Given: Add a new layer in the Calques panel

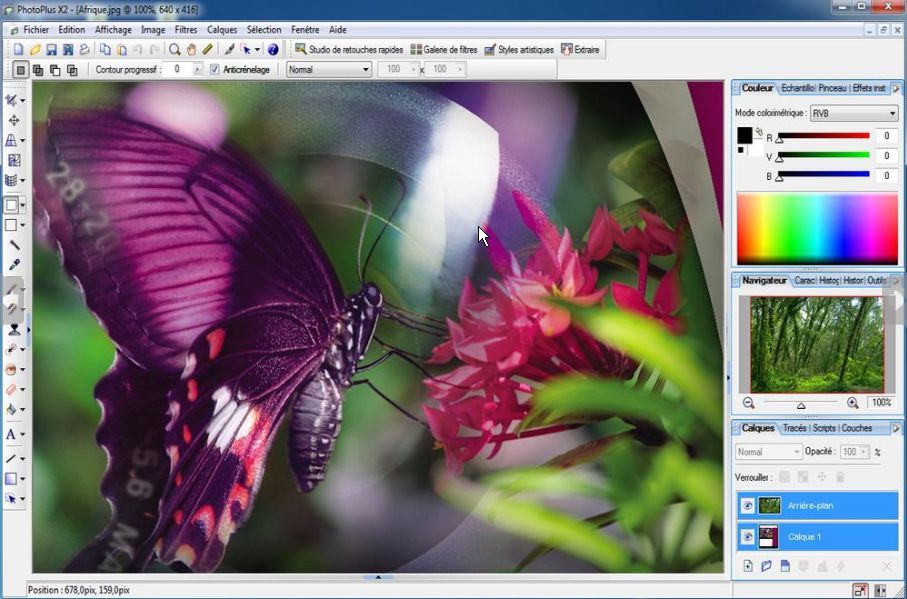Looking at the screenshot, I should coord(747,566).
